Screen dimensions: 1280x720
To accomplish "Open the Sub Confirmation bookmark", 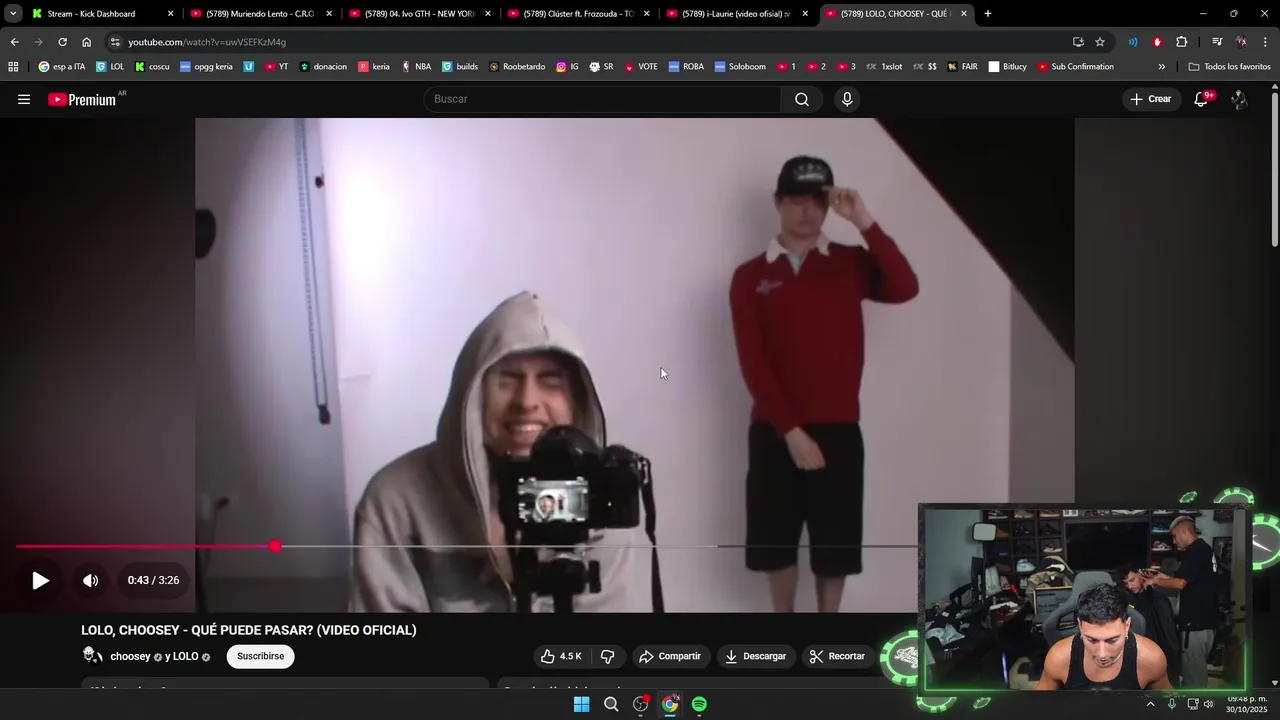I will click(x=1075, y=67).
